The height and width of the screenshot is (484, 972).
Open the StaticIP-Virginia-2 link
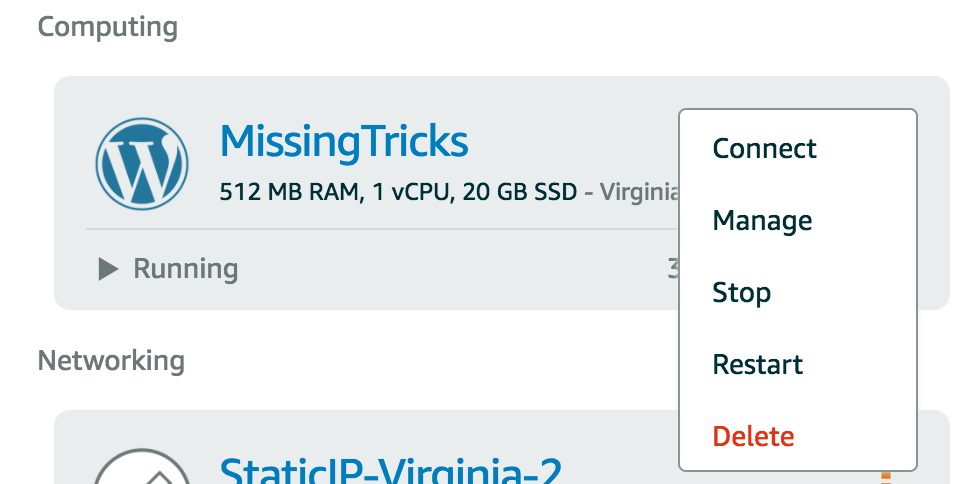coord(391,470)
